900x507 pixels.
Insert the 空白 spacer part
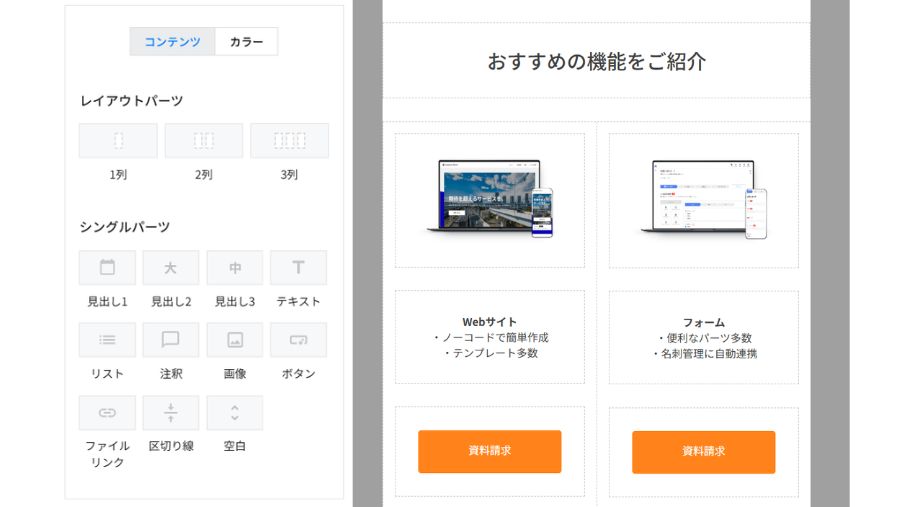[235, 413]
